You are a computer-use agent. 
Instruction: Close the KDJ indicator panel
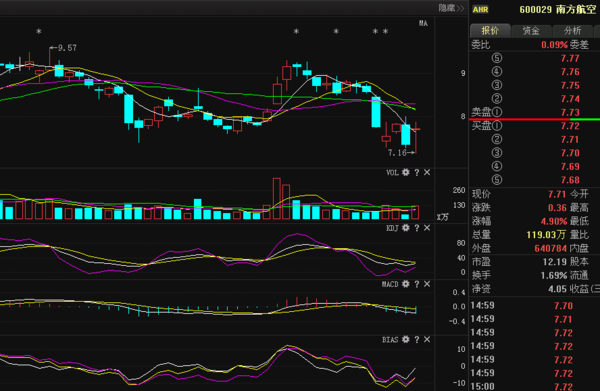(427, 228)
